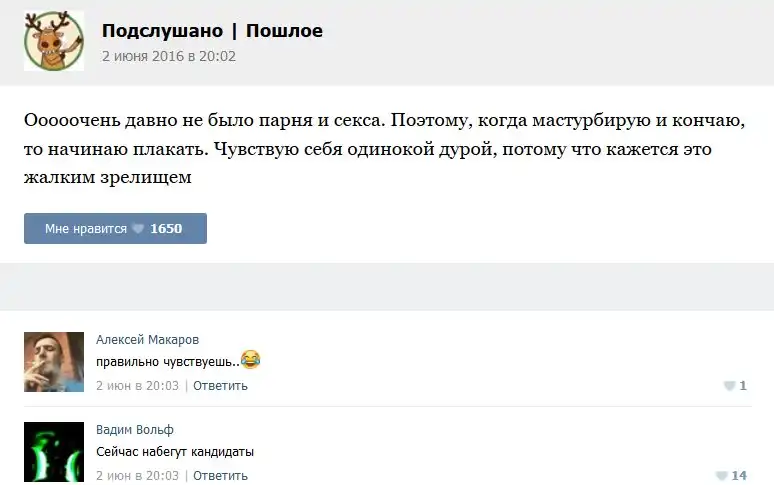The width and height of the screenshot is (774, 485).
Task: Open Вадим Вольф's avatar photo
Action: (x=54, y=452)
